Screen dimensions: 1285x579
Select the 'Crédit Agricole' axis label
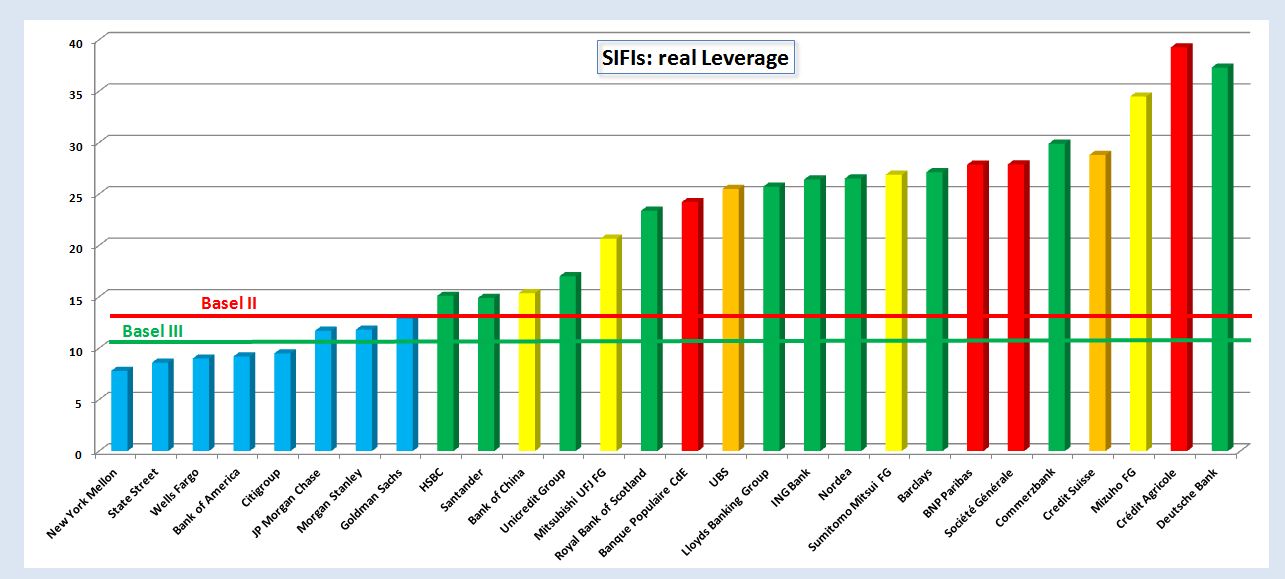tap(1147, 499)
